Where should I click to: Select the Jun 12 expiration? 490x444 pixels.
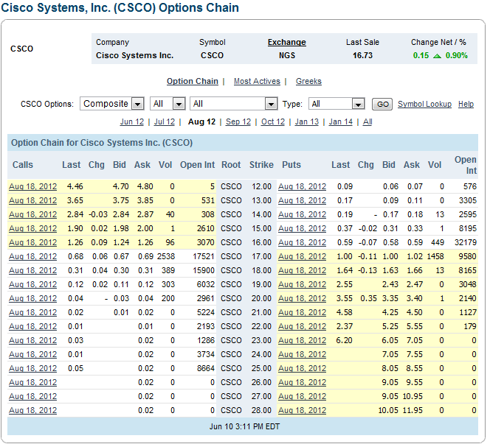[132, 122]
